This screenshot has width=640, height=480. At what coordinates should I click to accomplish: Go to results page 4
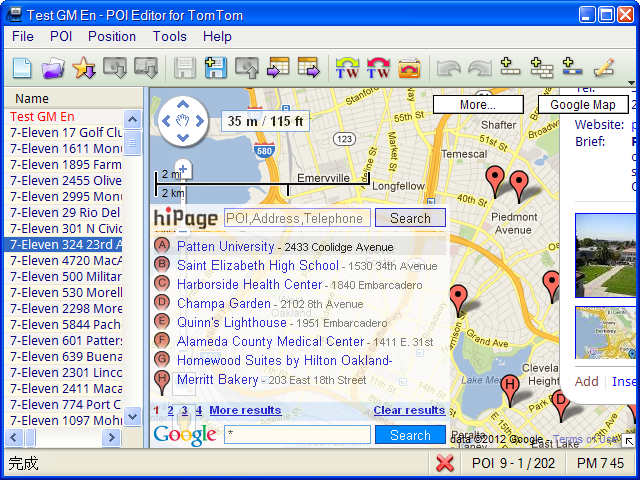[199, 410]
